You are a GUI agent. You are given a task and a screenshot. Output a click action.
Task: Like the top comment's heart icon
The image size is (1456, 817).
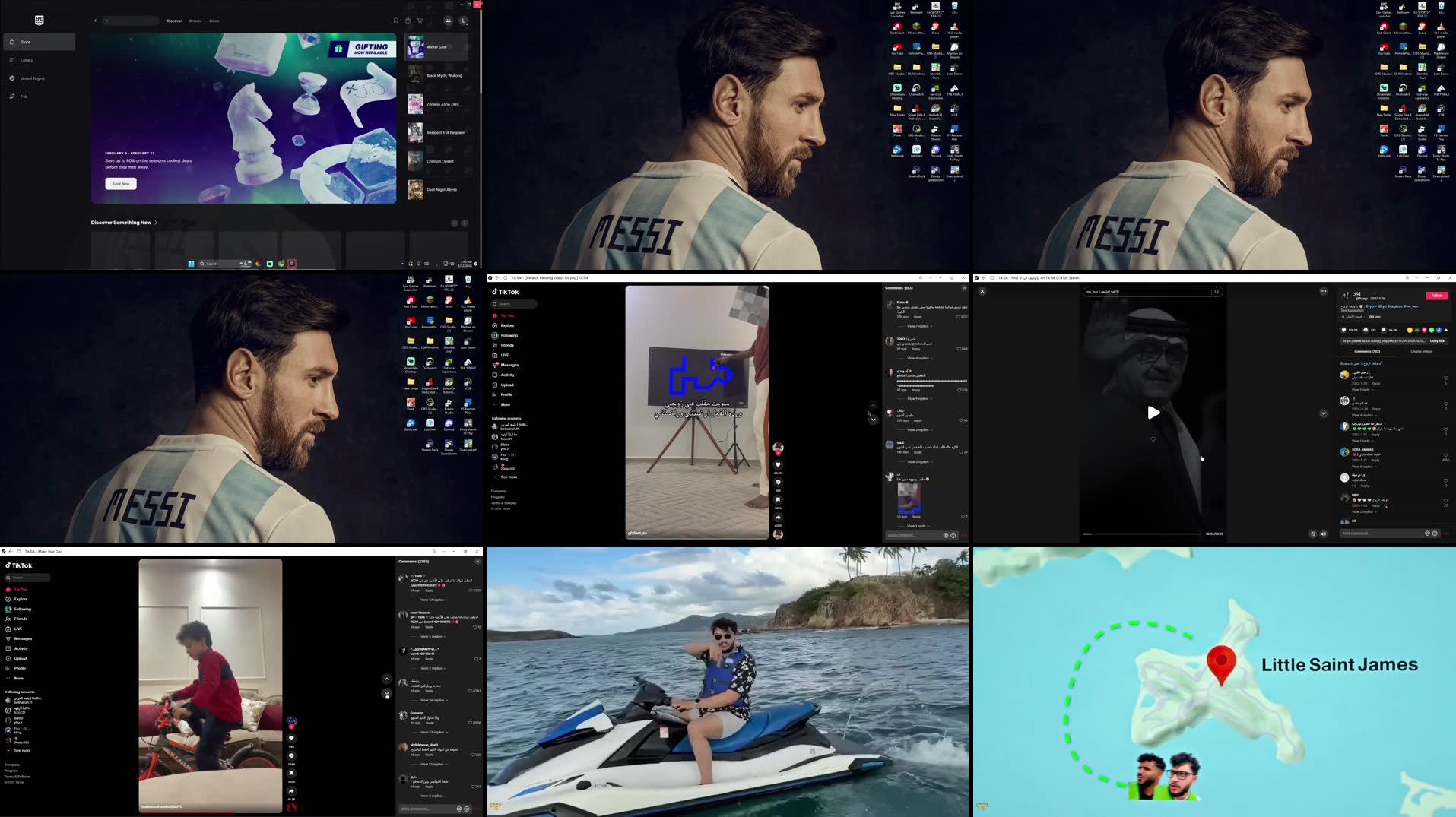click(958, 317)
